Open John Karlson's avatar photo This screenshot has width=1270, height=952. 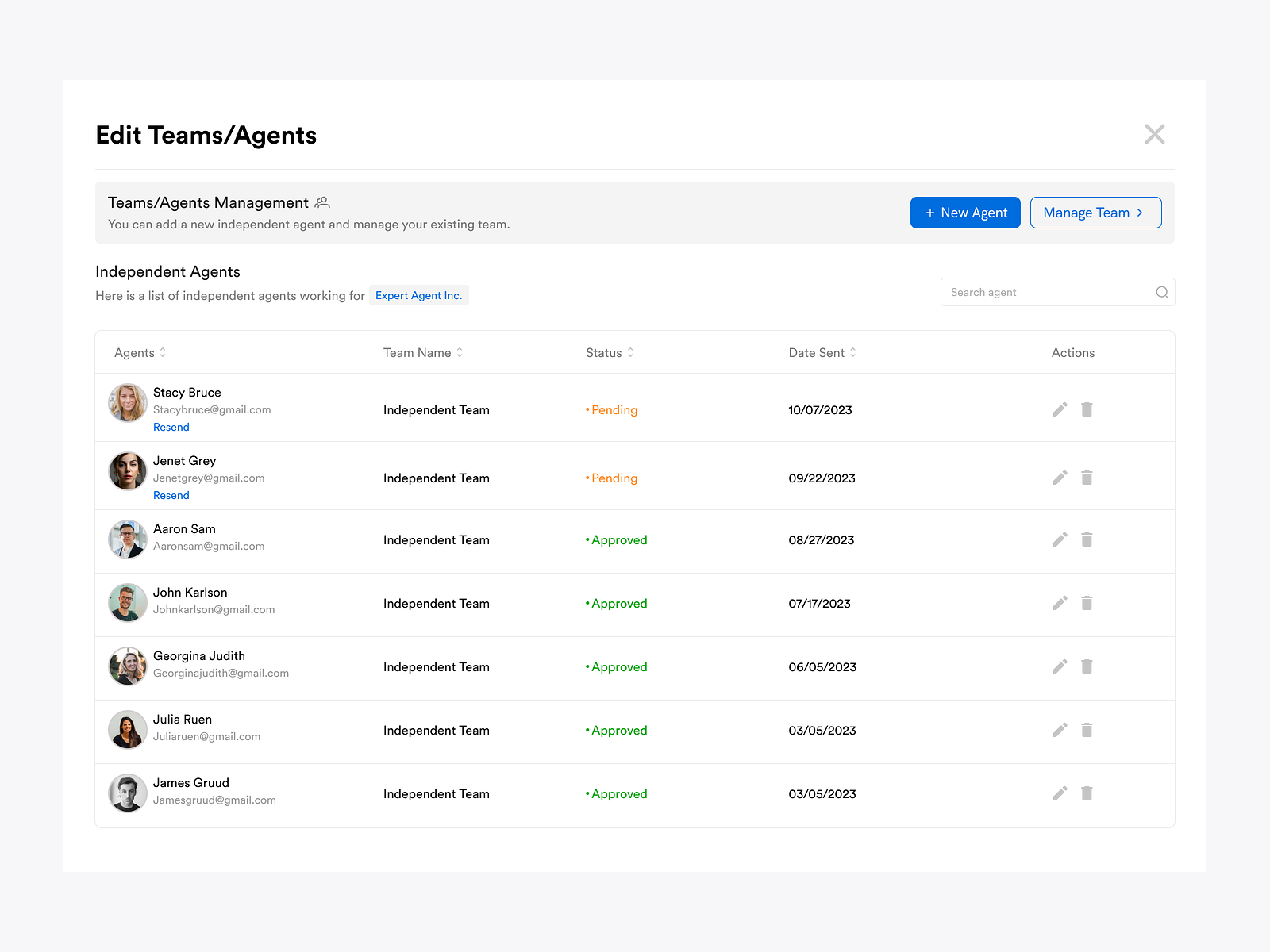pyautogui.click(x=128, y=603)
